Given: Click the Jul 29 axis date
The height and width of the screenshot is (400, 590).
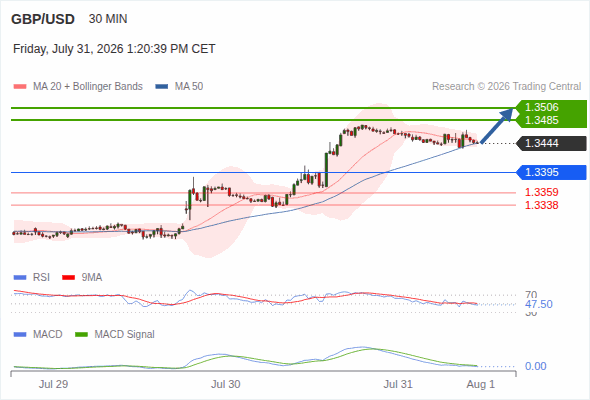Looking at the screenshot, I should (x=53, y=385).
